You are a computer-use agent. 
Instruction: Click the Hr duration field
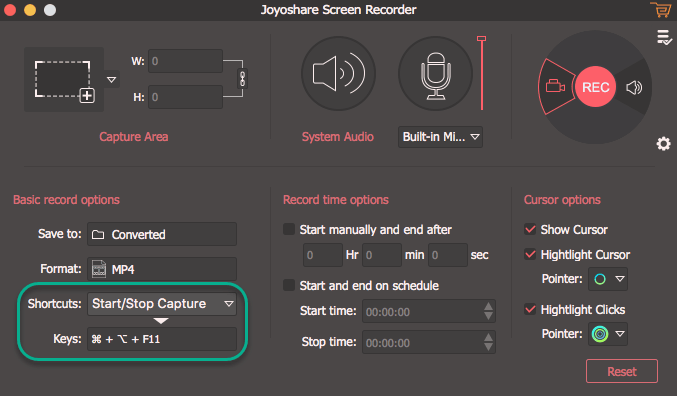(323, 255)
